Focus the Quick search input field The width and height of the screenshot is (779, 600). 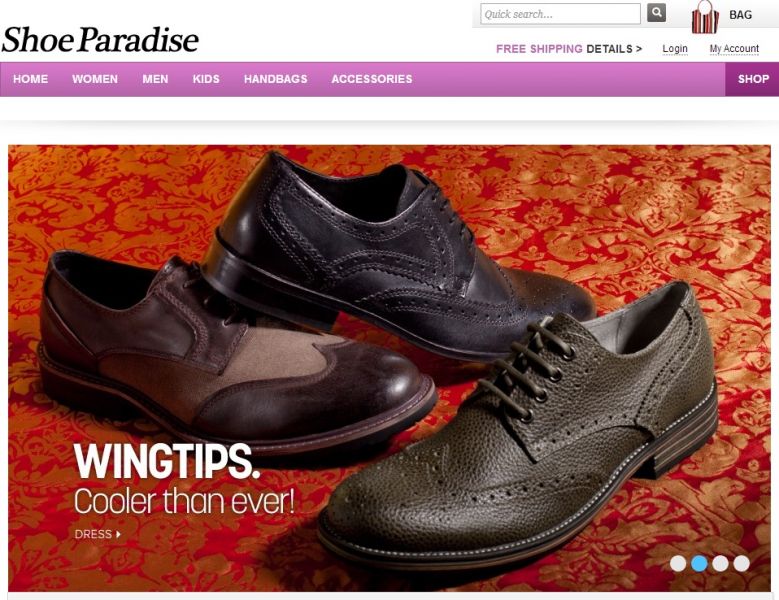[560, 14]
